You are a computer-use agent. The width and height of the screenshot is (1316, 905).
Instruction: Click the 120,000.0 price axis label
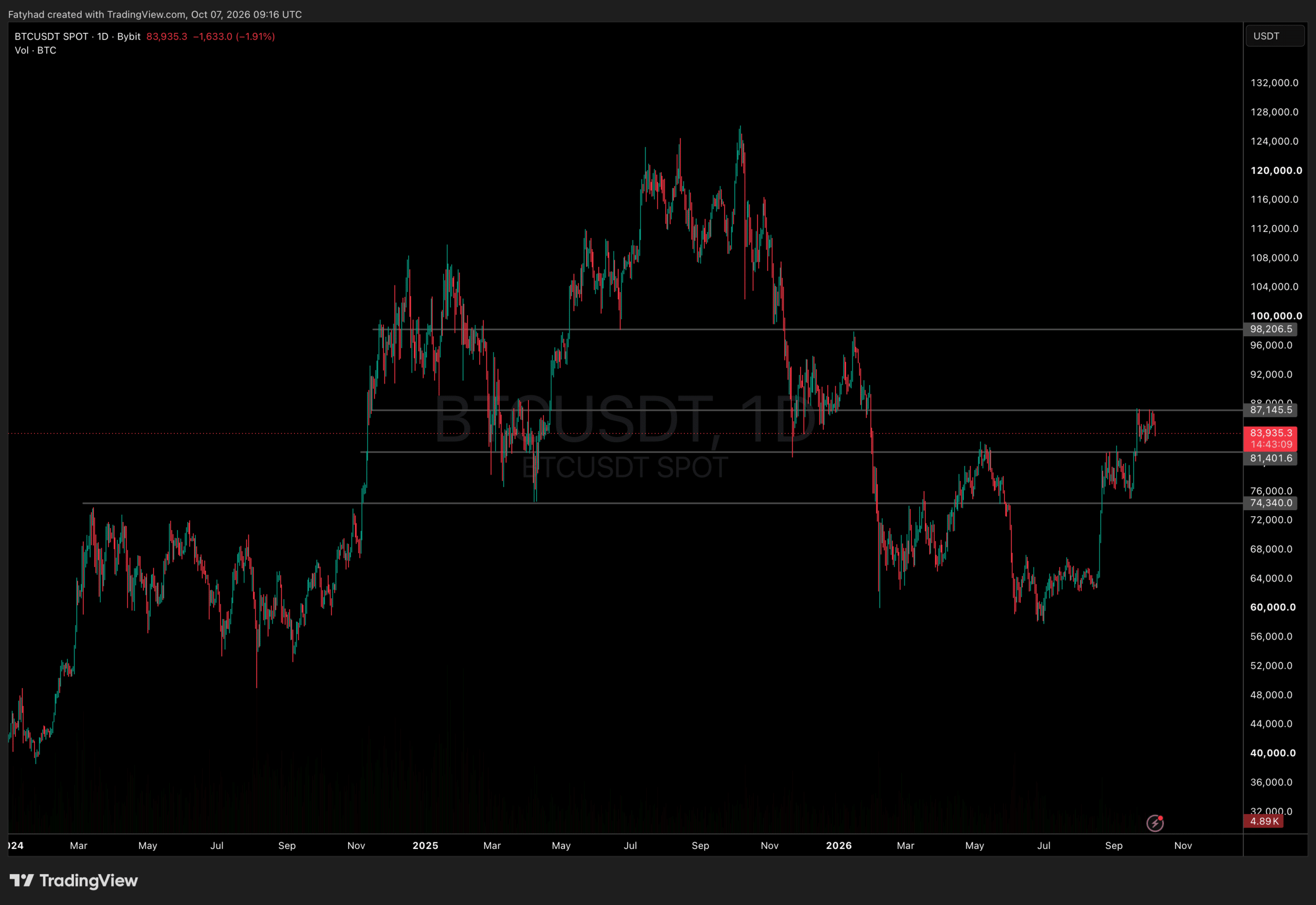[1276, 170]
